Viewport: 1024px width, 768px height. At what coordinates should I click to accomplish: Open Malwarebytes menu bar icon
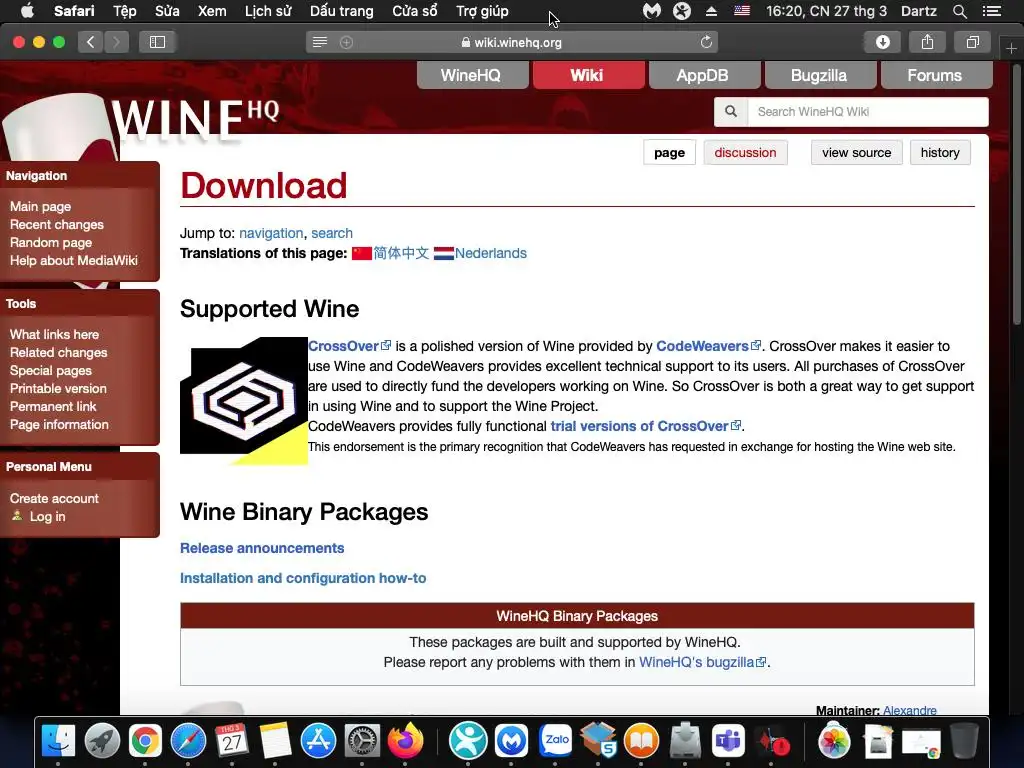click(x=652, y=11)
